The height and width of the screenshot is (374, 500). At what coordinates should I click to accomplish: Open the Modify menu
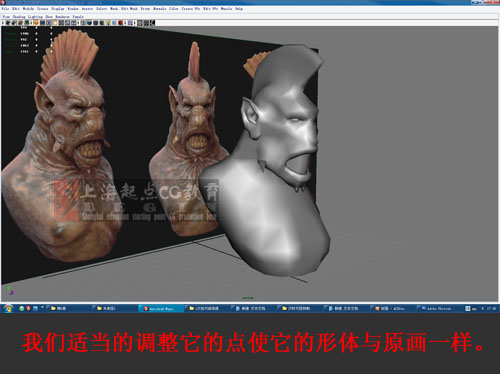(x=28, y=9)
